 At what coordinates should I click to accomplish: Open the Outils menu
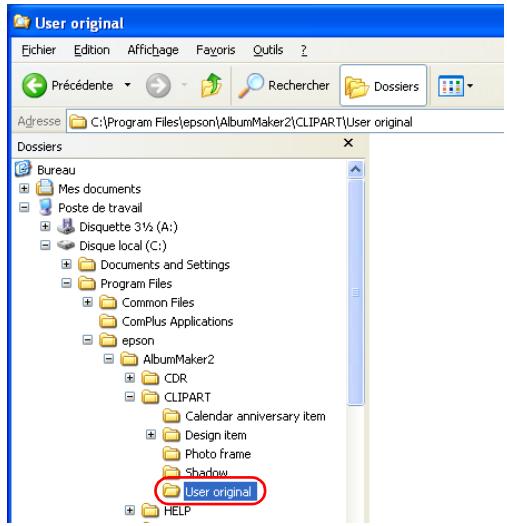pyautogui.click(x=268, y=50)
